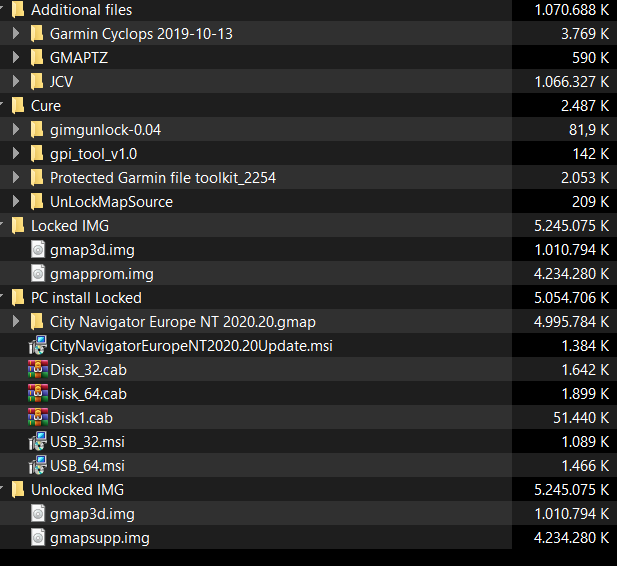This screenshot has width=617, height=566.
Task: Click the CityNavigatorEuropeNT2020.20Update.msi installer icon
Action: 38,345
